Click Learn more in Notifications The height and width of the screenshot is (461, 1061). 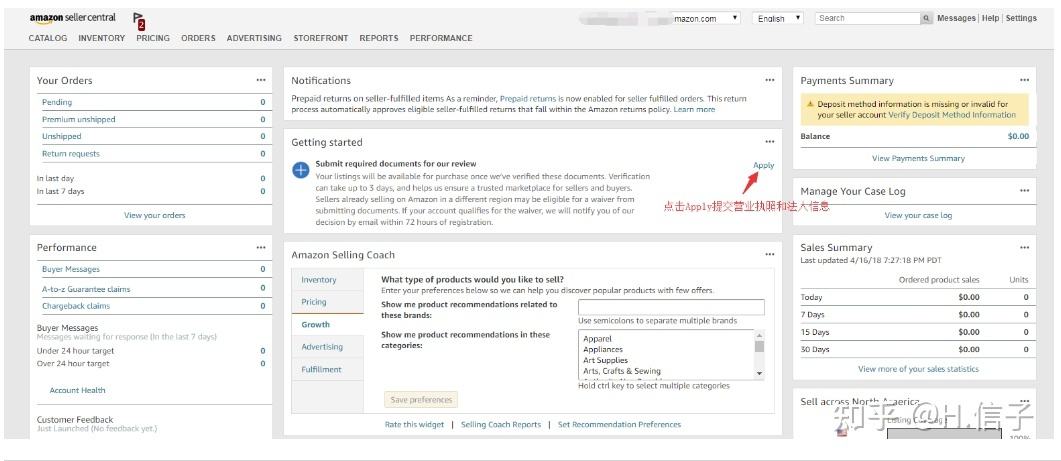click(x=694, y=109)
